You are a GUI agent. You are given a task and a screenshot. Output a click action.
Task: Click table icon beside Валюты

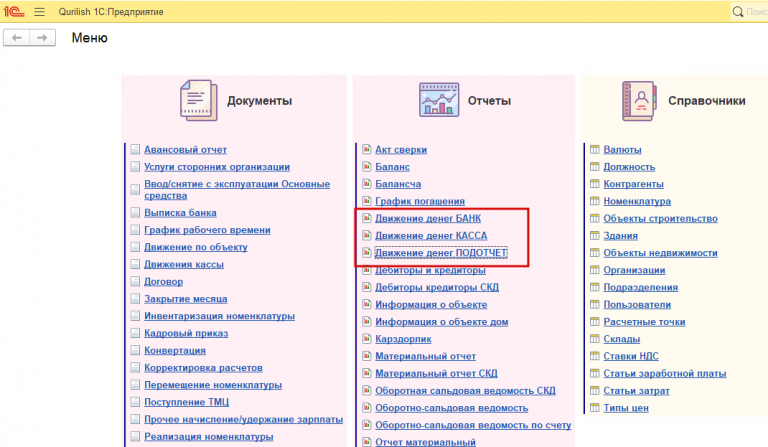(595, 149)
